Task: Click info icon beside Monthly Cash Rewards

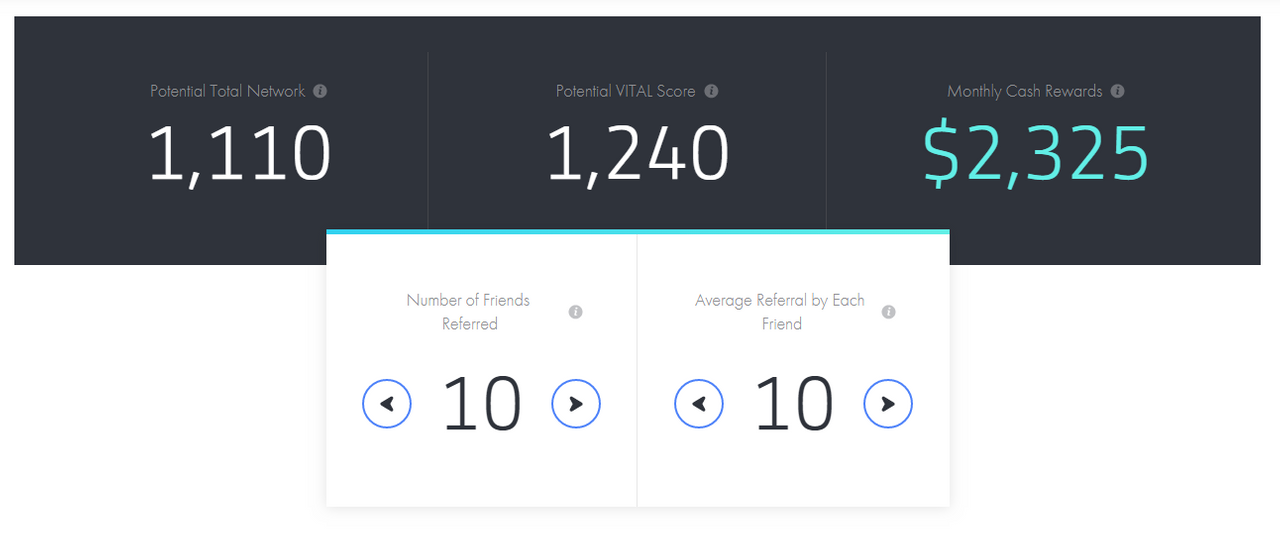Action: (1118, 91)
